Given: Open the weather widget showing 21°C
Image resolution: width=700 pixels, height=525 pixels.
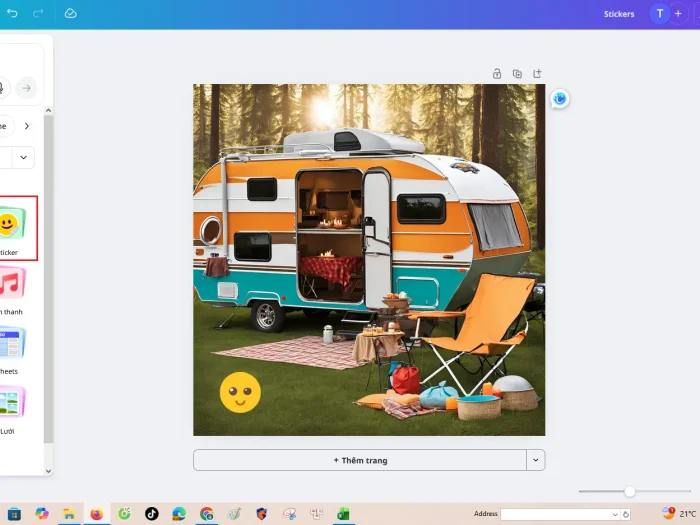Looking at the screenshot, I should click(679, 514).
